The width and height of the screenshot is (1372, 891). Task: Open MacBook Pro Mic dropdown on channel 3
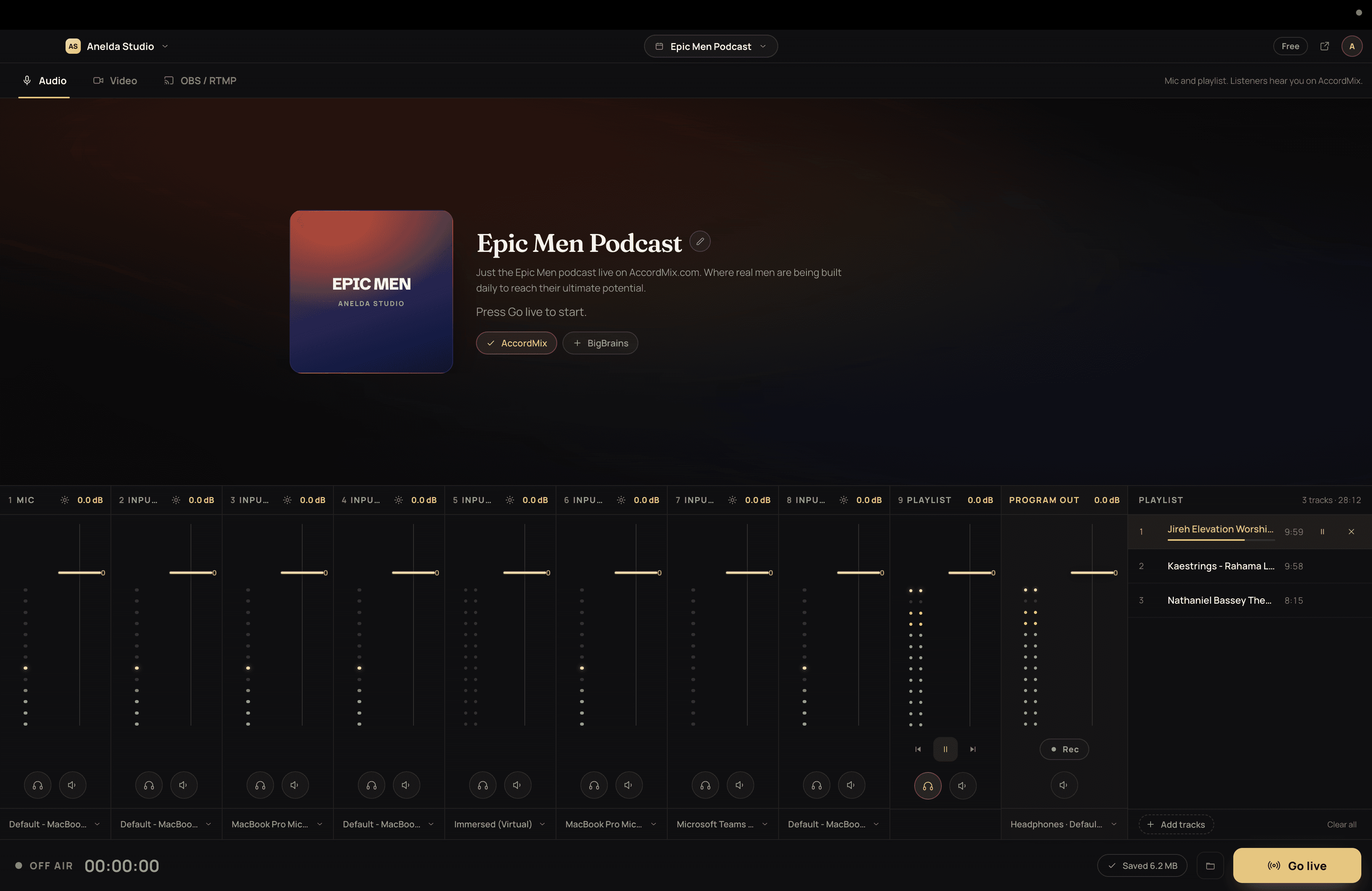click(x=277, y=824)
